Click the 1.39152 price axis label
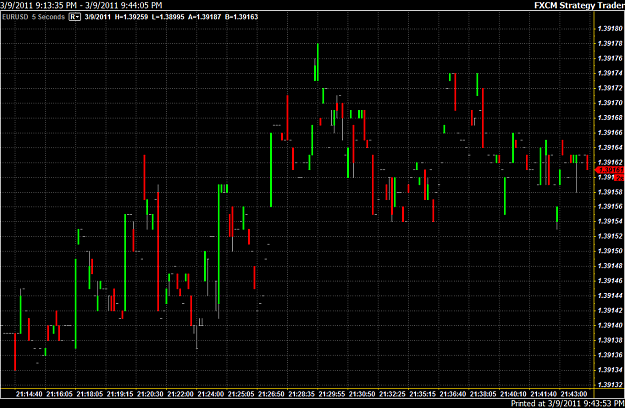Screen dimensions: 625x408 click(x=610, y=236)
